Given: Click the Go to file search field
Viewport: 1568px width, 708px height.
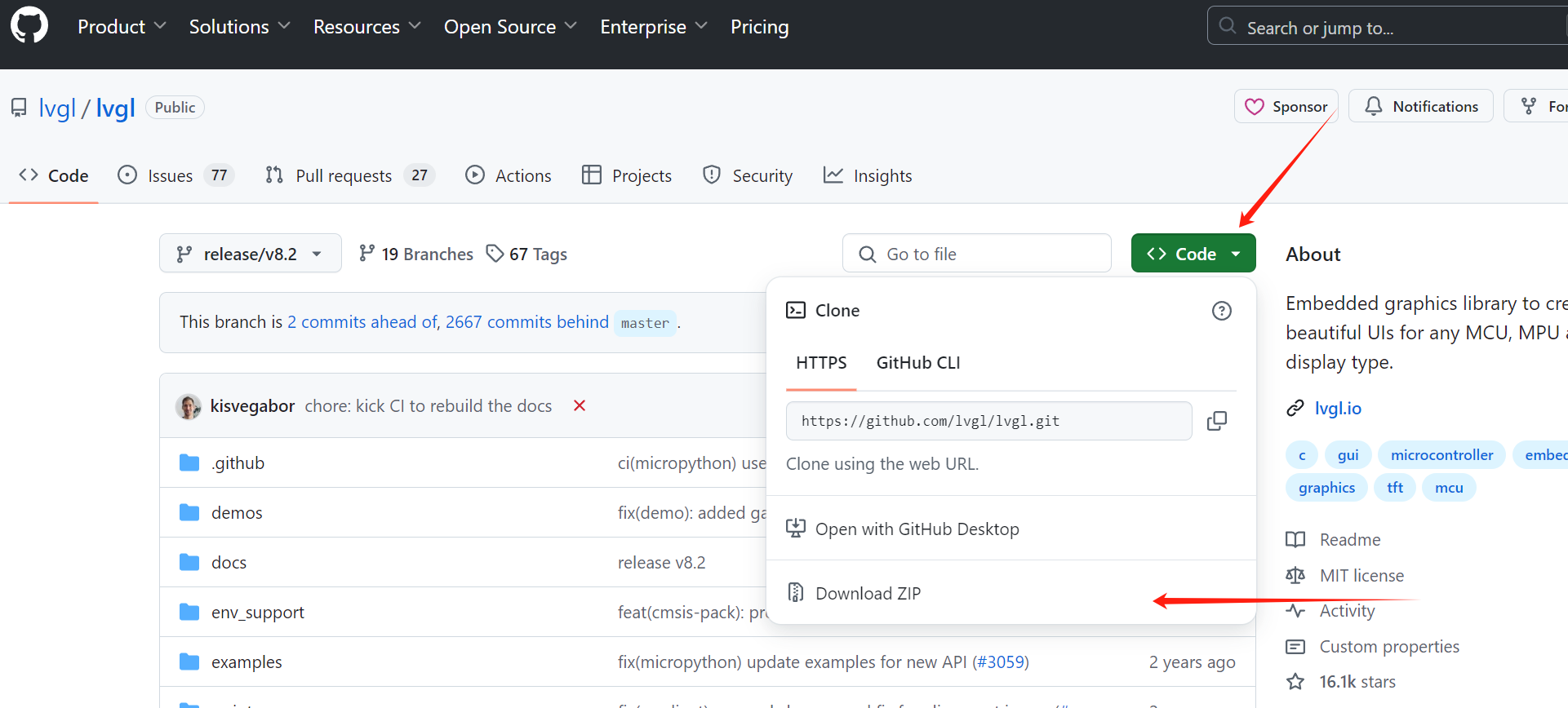Looking at the screenshot, I should pos(977,254).
